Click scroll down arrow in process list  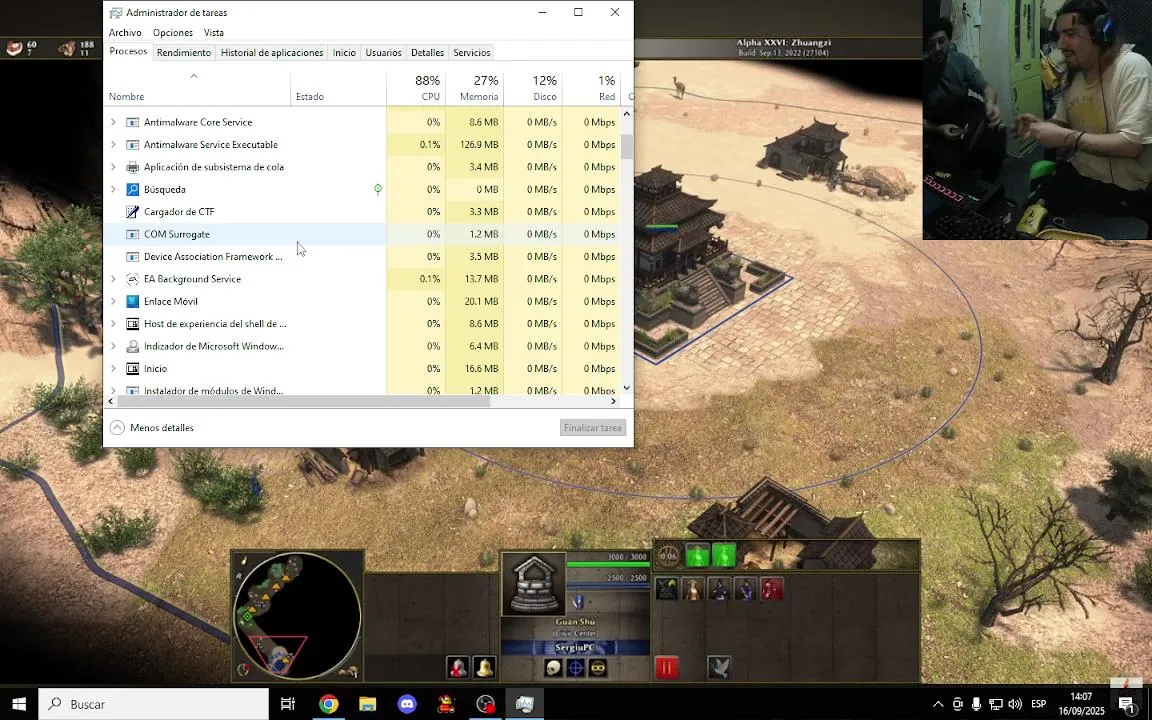(x=627, y=388)
